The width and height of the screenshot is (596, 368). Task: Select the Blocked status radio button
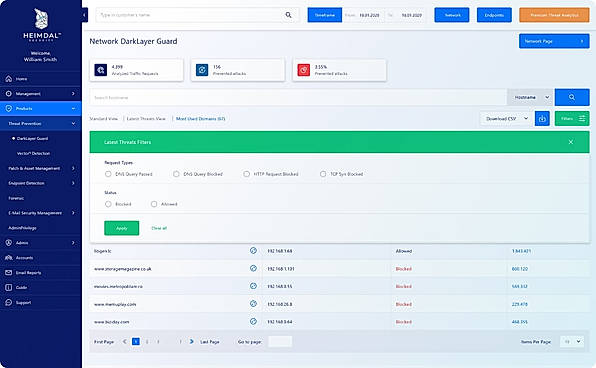pyautogui.click(x=108, y=204)
